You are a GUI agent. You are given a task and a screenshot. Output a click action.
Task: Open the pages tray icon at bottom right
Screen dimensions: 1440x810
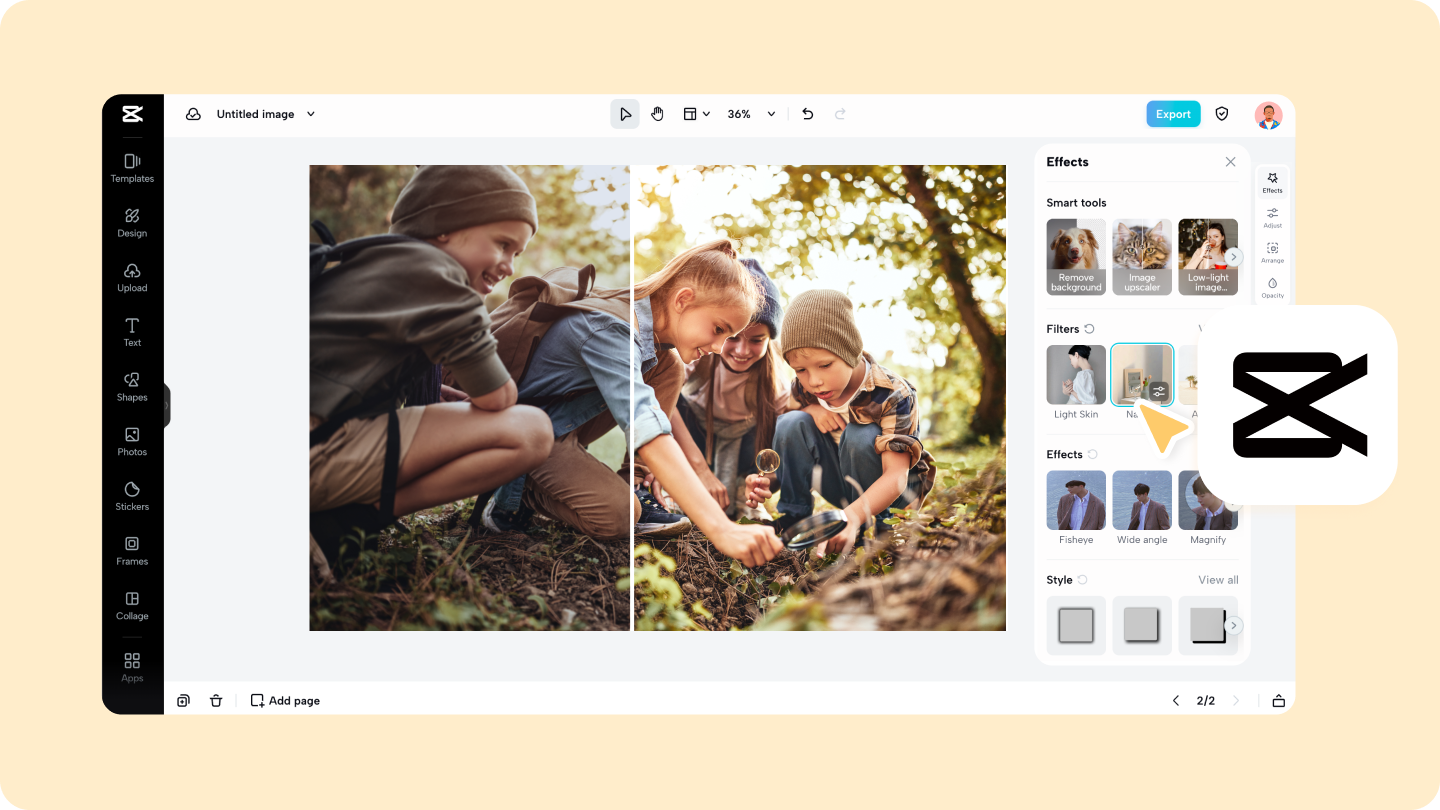(1278, 701)
